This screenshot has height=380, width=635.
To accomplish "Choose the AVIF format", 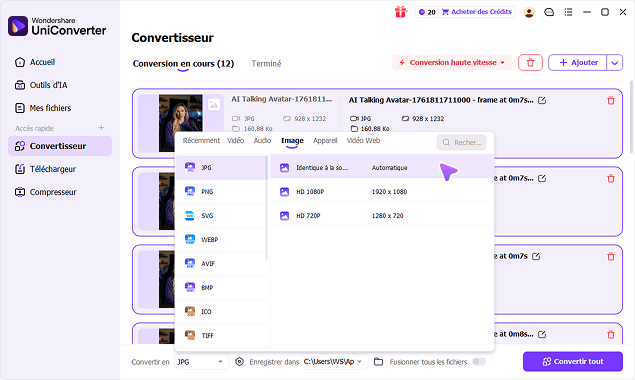I will (222, 263).
